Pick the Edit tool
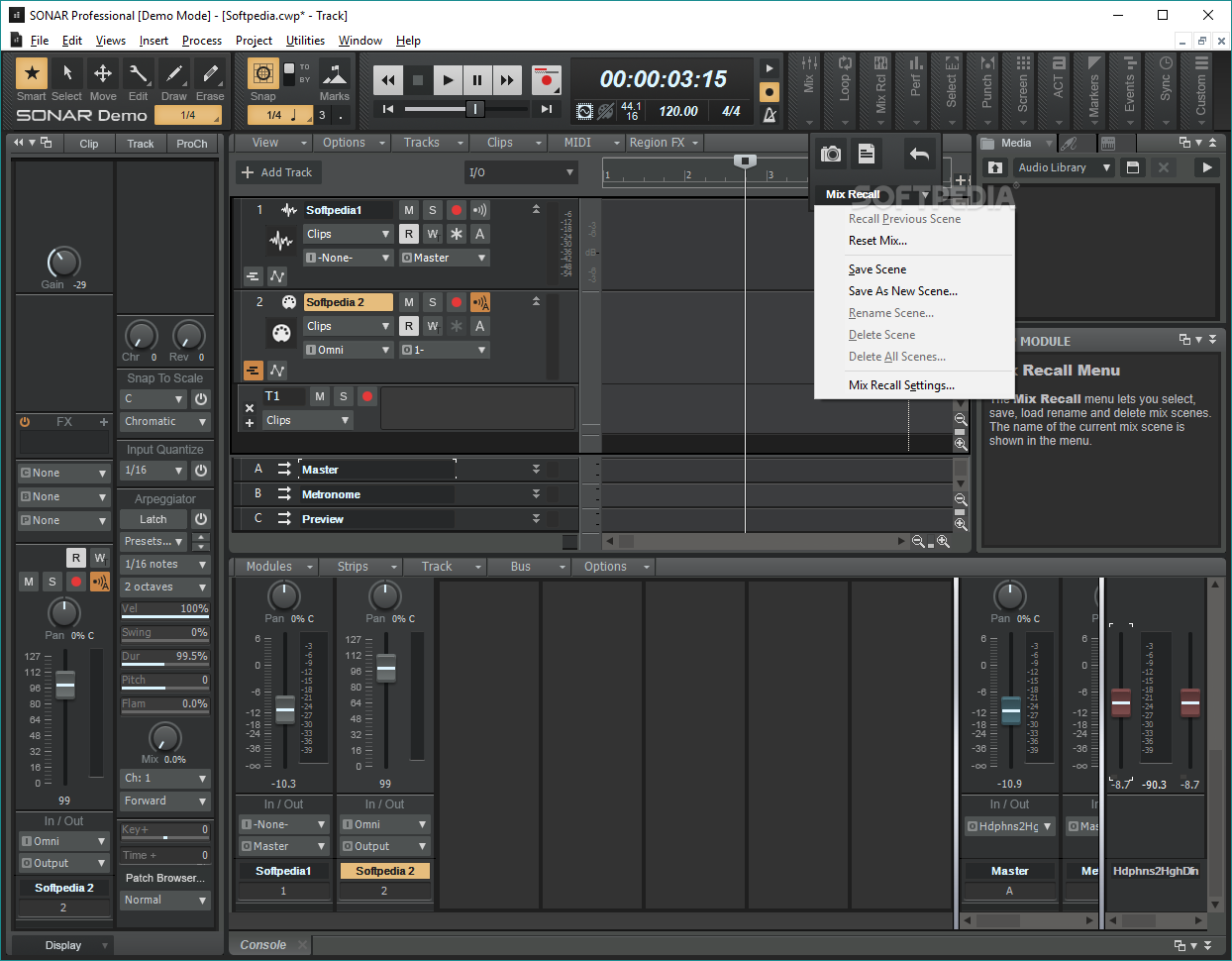 click(139, 73)
